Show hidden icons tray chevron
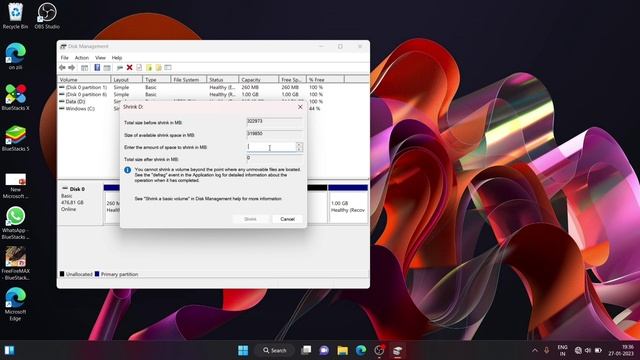This screenshot has width=640, height=360. (x=535, y=350)
